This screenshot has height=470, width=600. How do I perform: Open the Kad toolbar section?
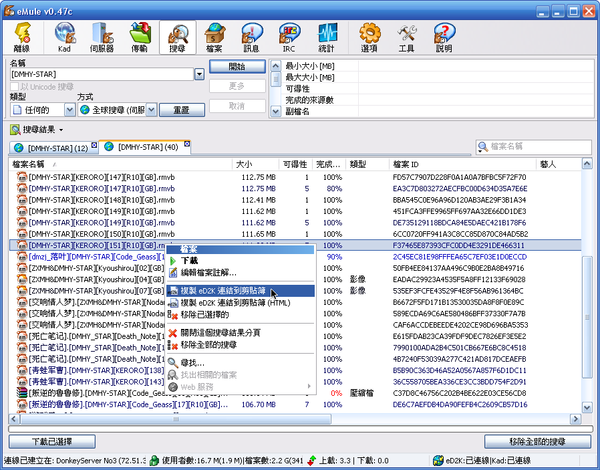pyautogui.click(x=64, y=37)
